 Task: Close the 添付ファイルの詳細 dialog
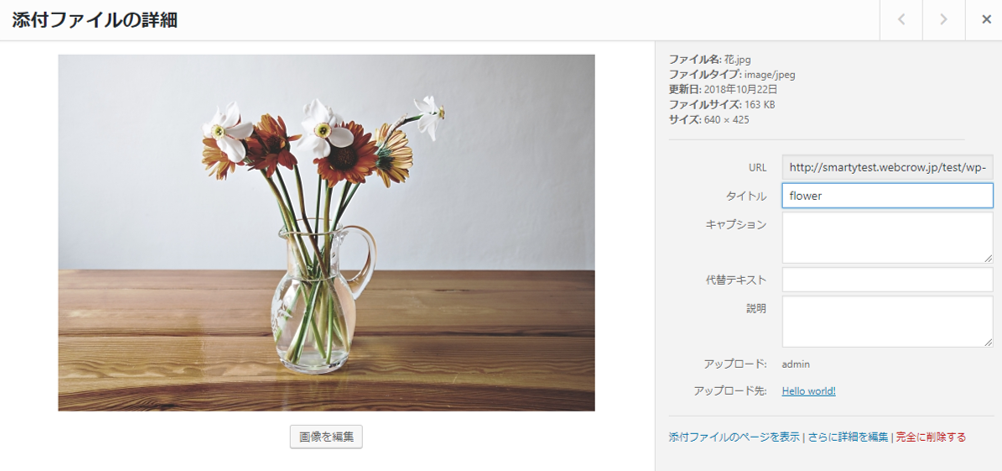986,20
